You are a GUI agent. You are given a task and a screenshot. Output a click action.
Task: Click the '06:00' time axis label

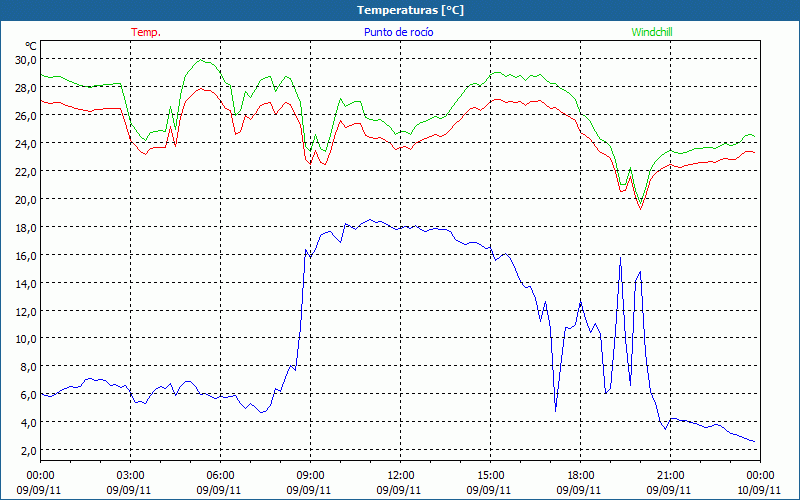(220, 476)
